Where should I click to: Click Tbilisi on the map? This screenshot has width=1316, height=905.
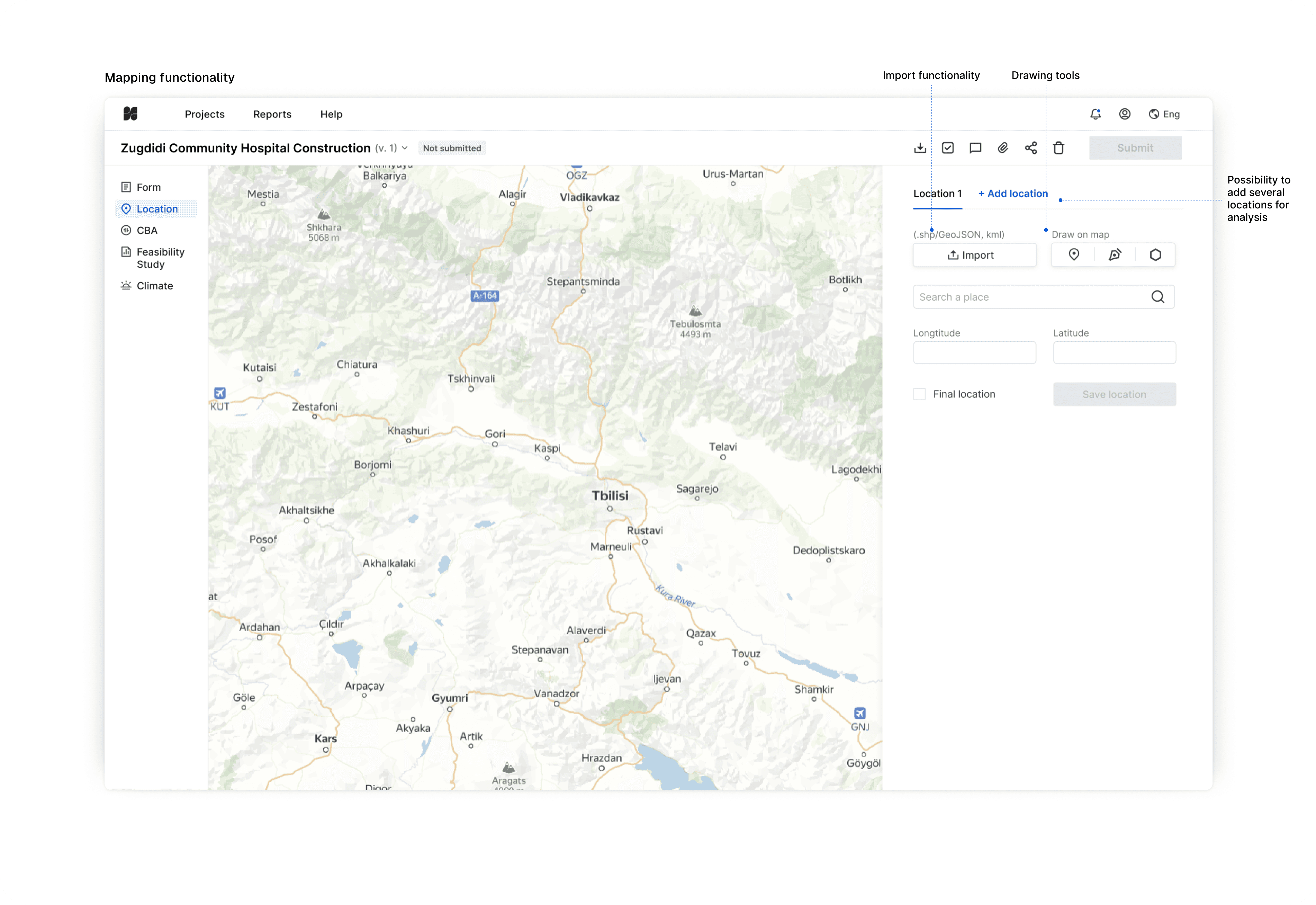tap(609, 496)
